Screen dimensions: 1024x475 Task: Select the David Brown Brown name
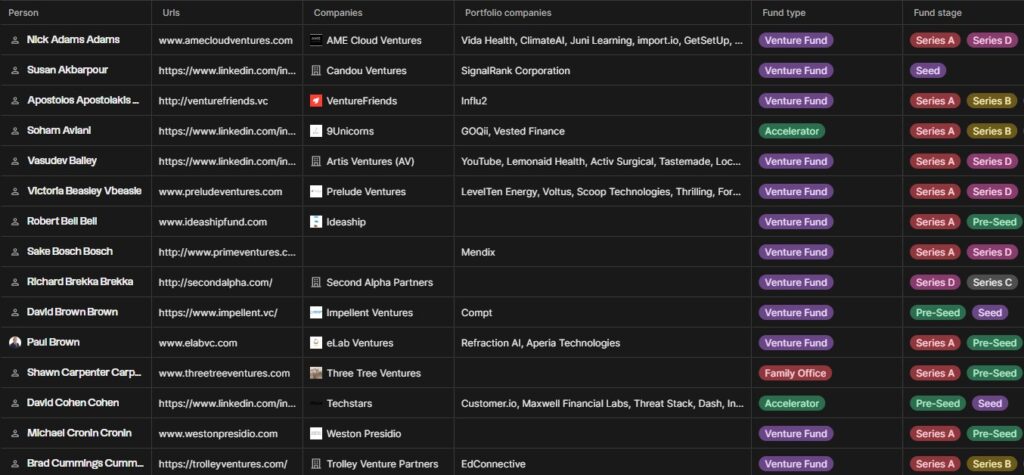[x=72, y=312]
